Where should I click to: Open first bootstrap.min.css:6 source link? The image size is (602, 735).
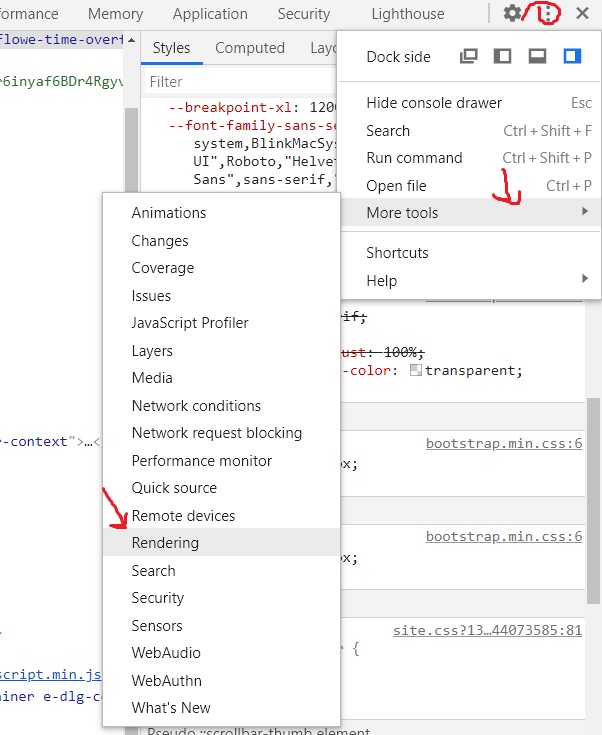point(503,443)
